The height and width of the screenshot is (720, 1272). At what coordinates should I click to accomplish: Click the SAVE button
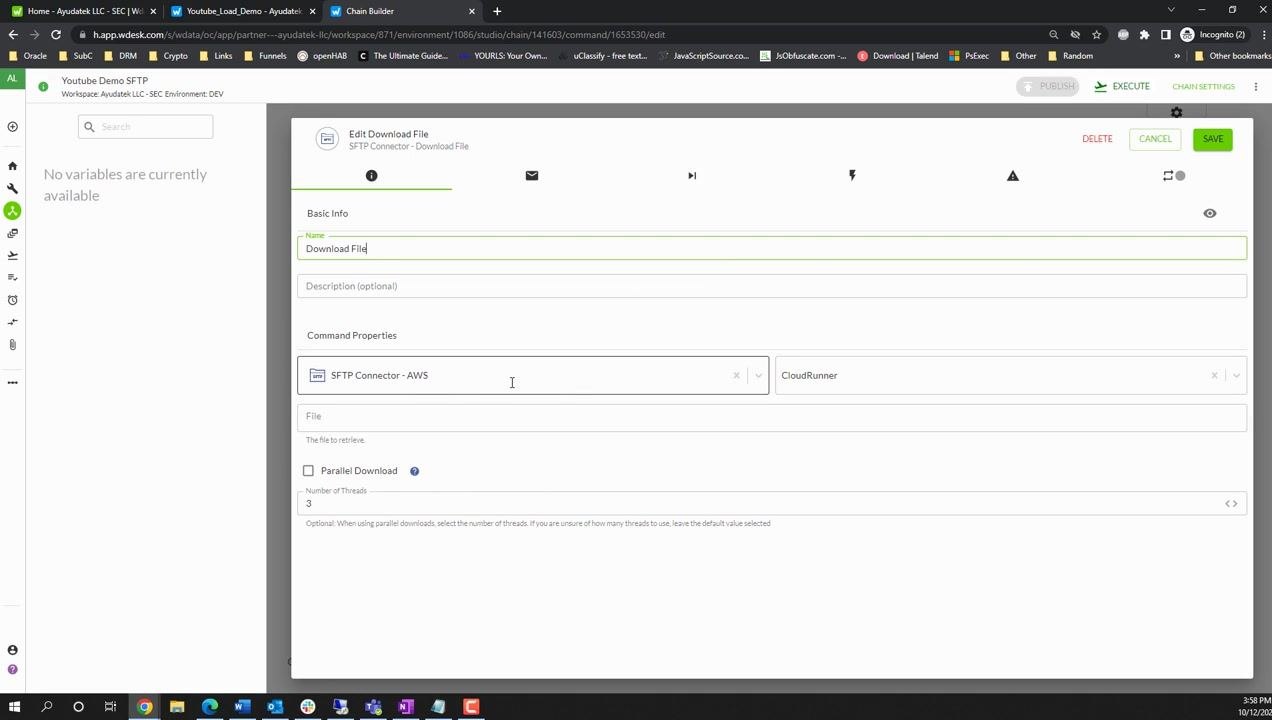coord(1212,139)
